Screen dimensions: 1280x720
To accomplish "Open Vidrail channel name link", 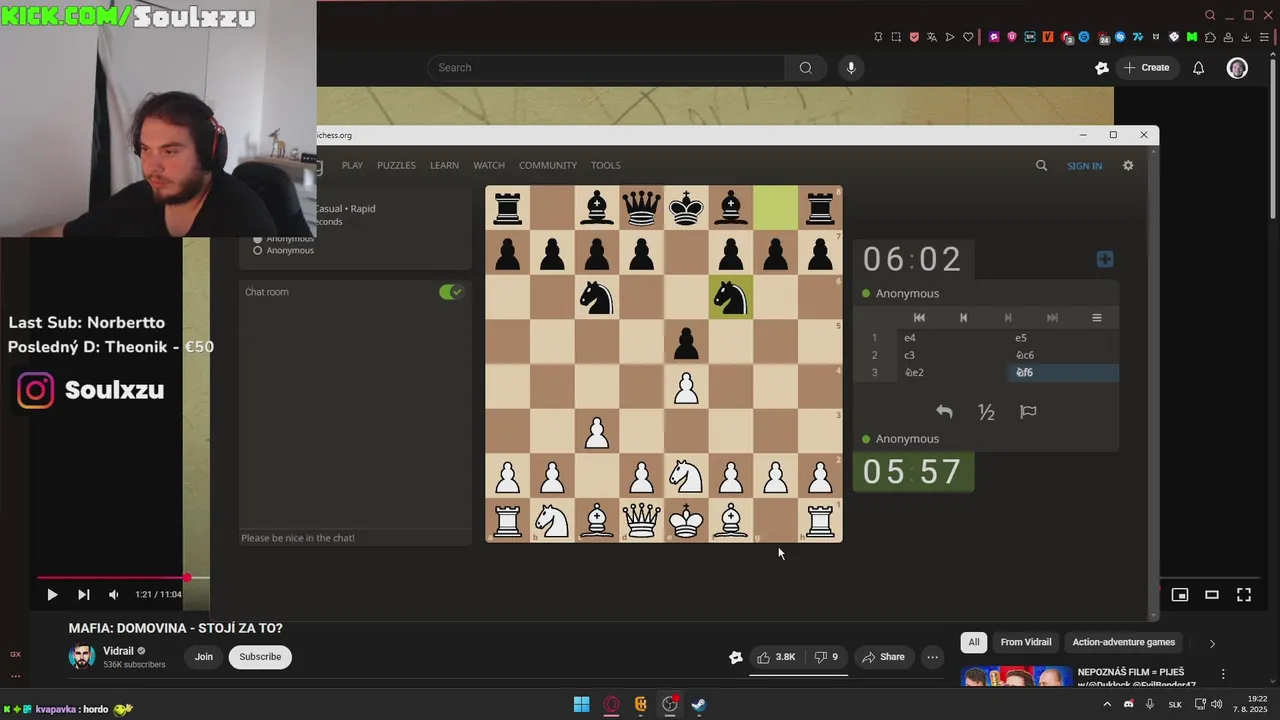I will [x=118, y=651].
